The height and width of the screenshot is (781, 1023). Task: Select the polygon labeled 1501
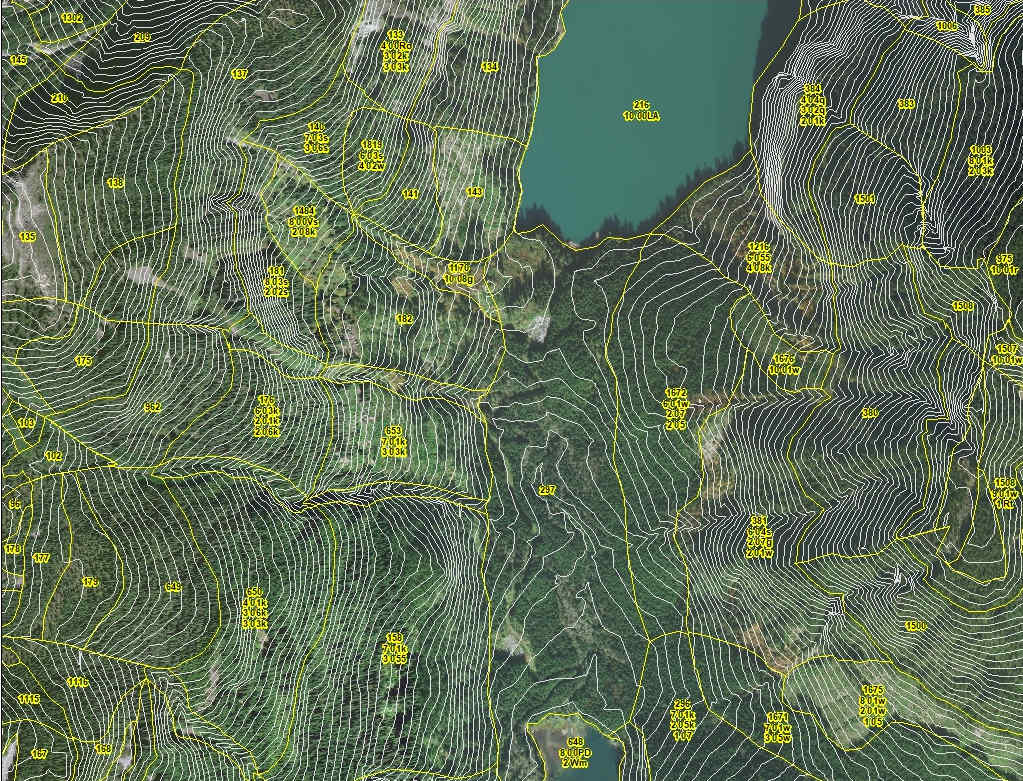865,199
